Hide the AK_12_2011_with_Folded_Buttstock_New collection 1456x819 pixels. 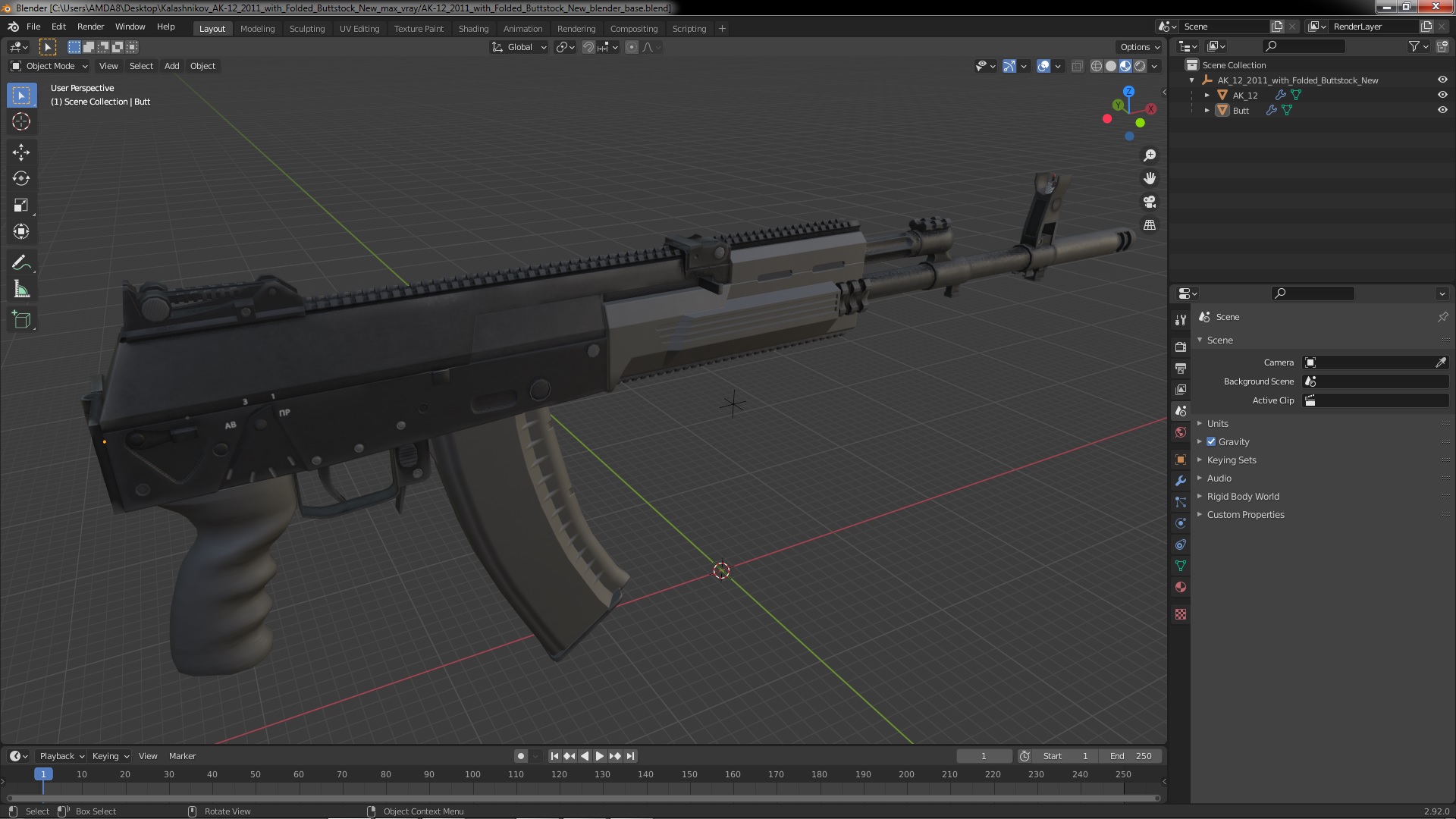pos(1442,80)
